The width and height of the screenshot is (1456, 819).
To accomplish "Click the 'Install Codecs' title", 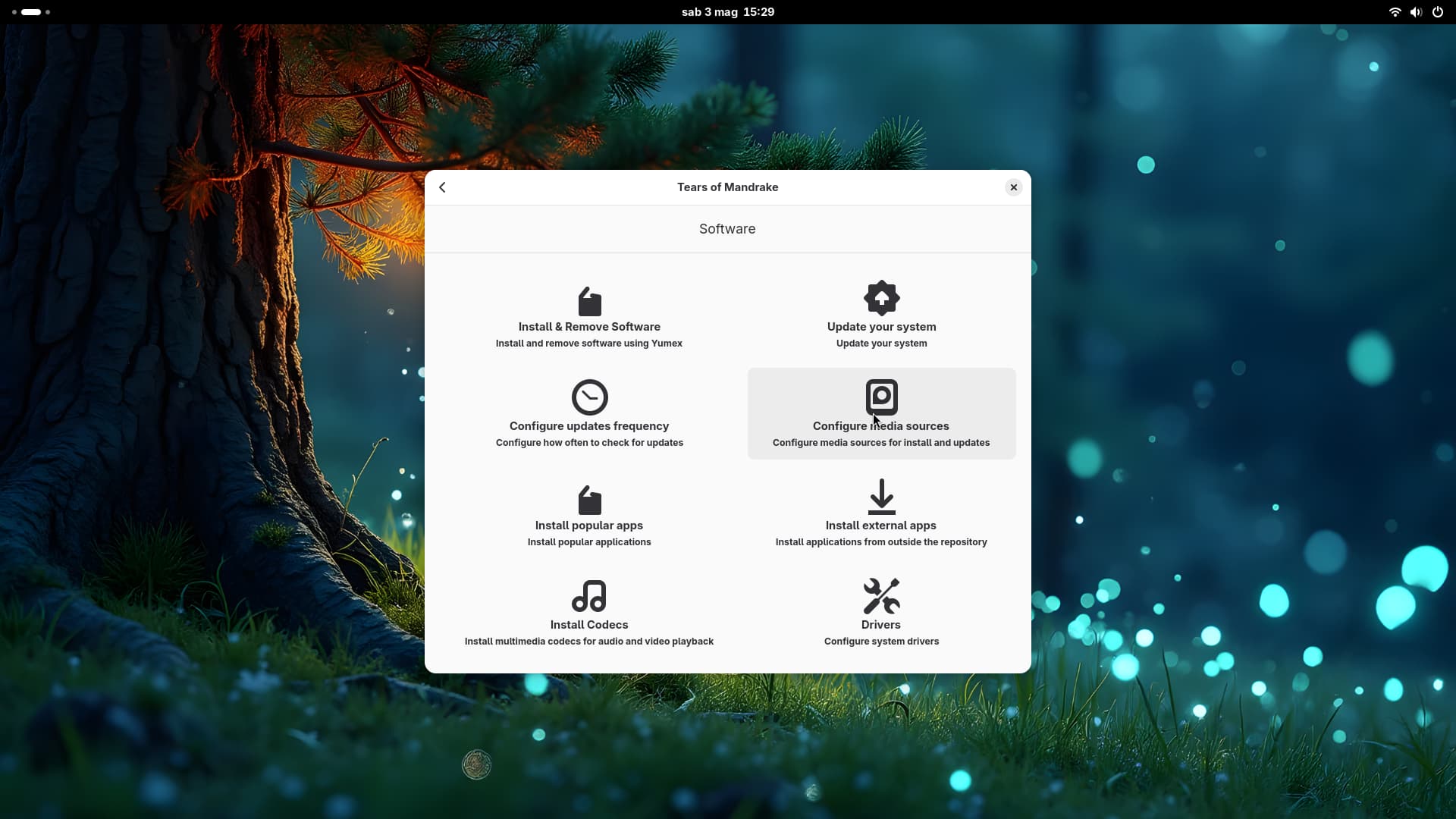I will [x=589, y=625].
